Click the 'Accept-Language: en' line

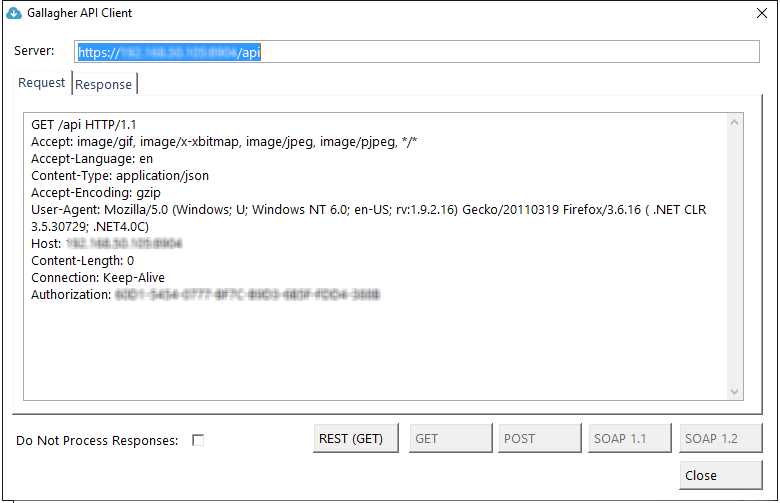point(92,159)
